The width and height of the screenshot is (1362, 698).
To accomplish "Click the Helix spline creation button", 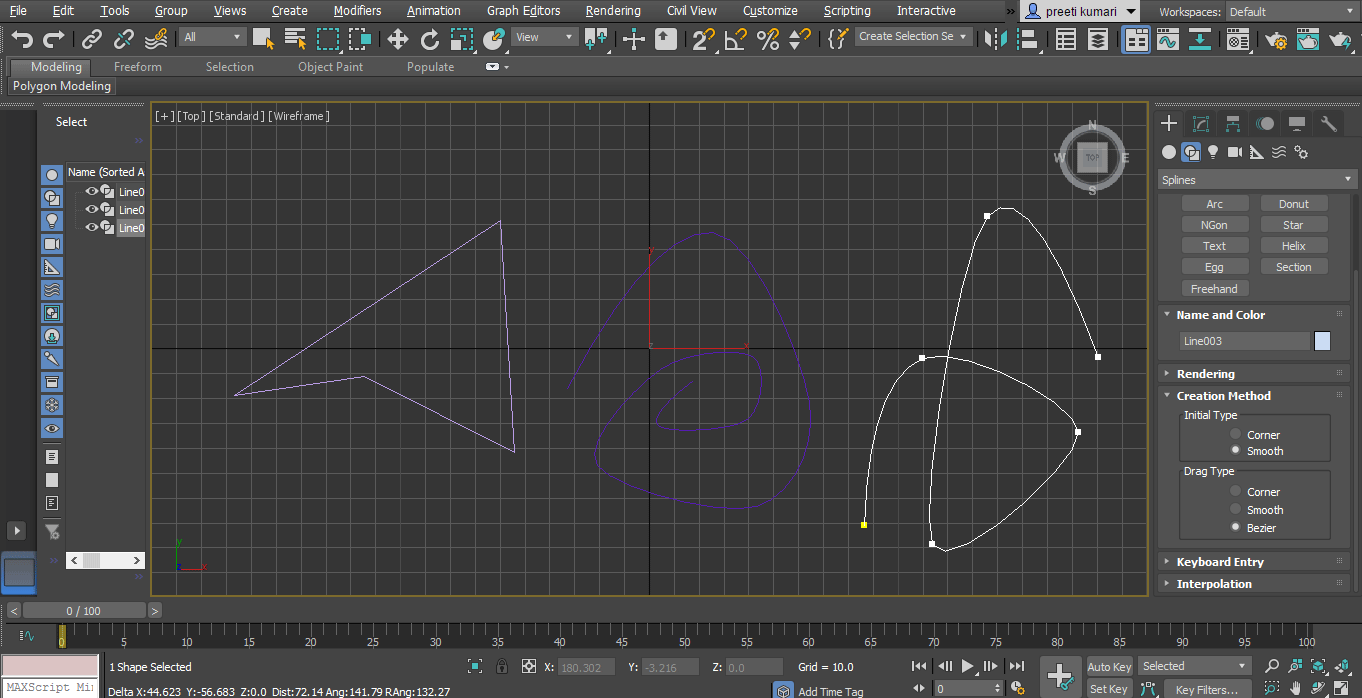I will [x=1293, y=245].
